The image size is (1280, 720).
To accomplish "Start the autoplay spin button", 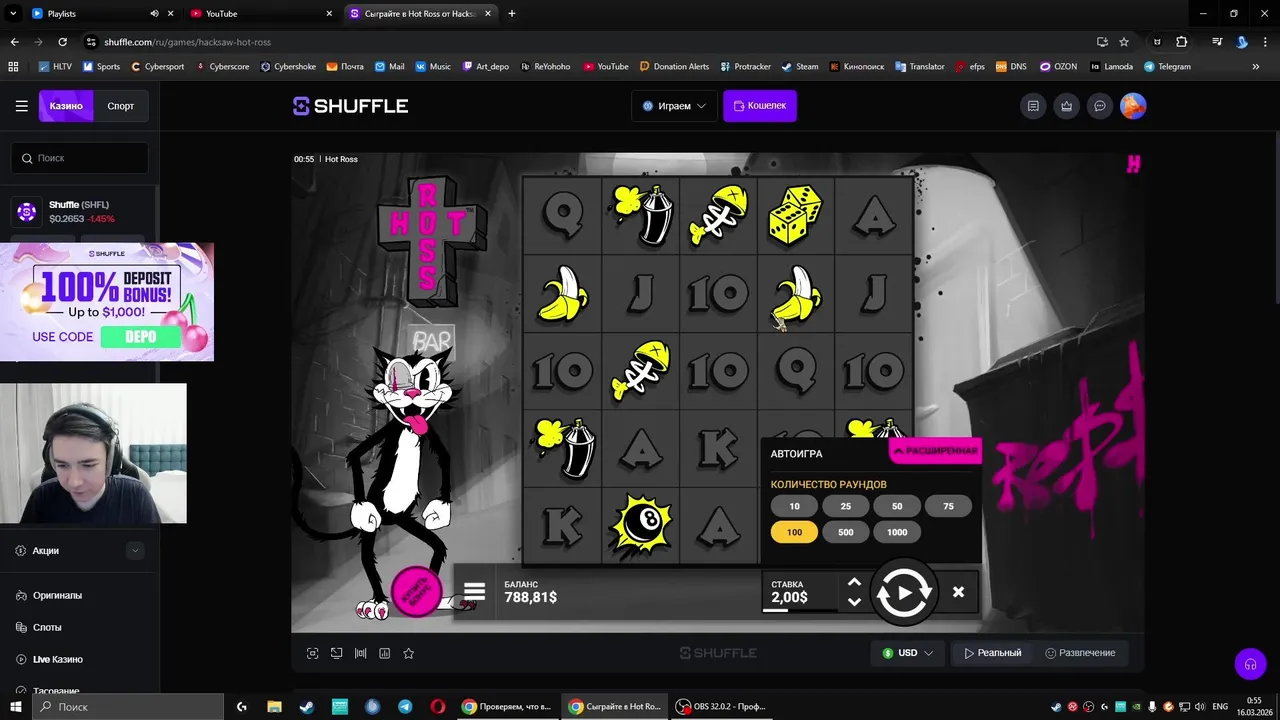I will click(904, 593).
